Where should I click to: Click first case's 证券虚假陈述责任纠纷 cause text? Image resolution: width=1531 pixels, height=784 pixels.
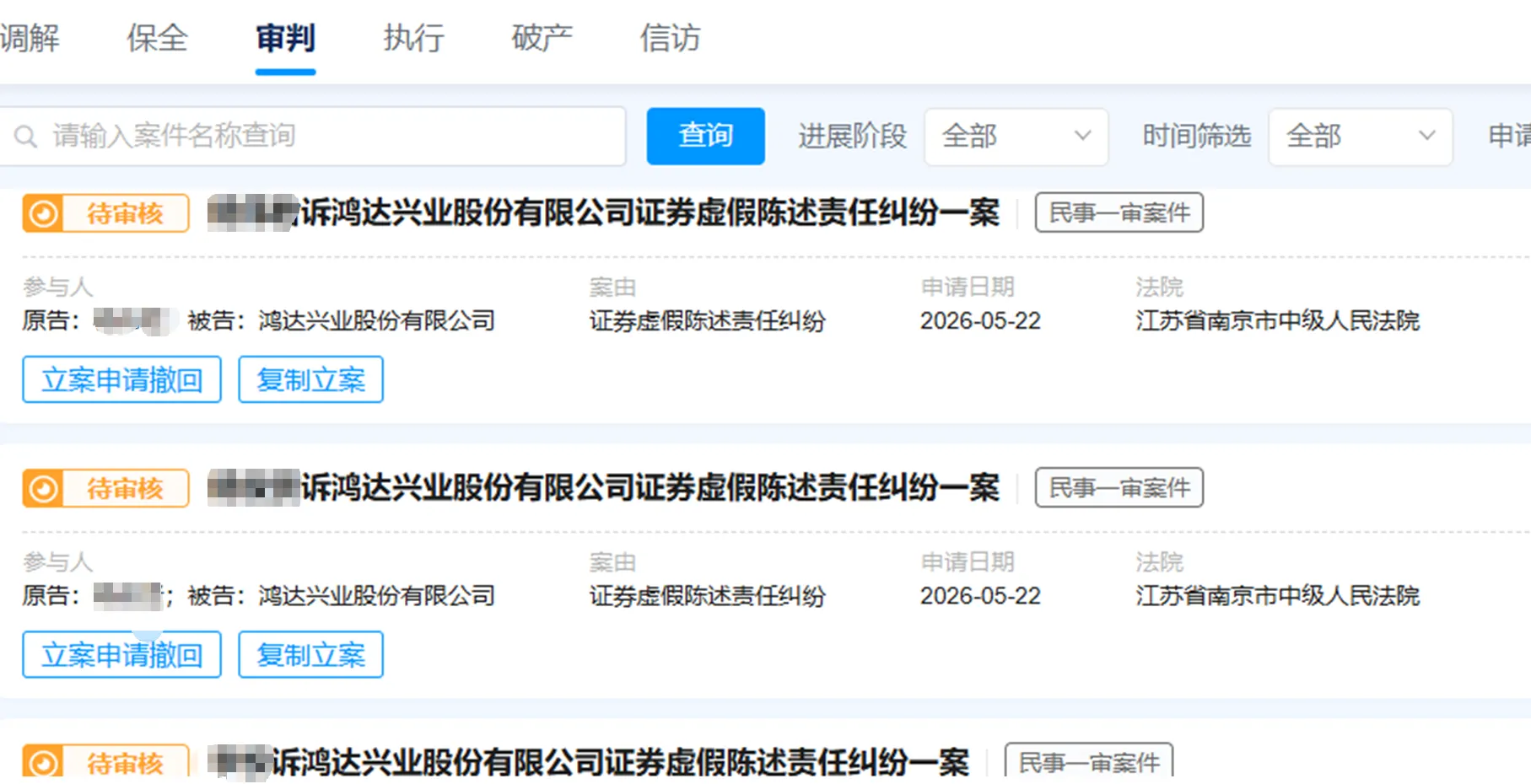[707, 321]
